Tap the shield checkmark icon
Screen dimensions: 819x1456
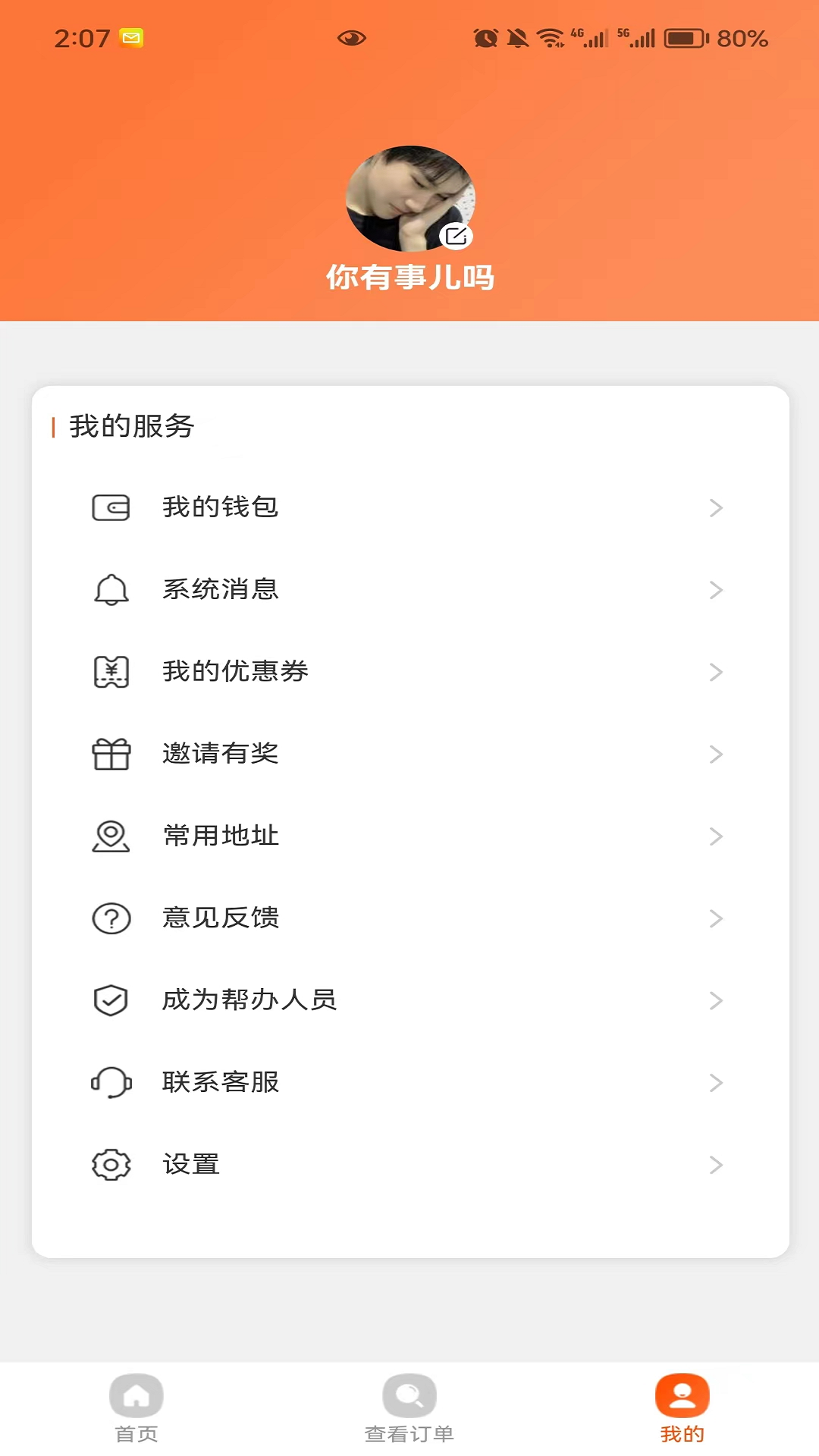click(x=111, y=1000)
